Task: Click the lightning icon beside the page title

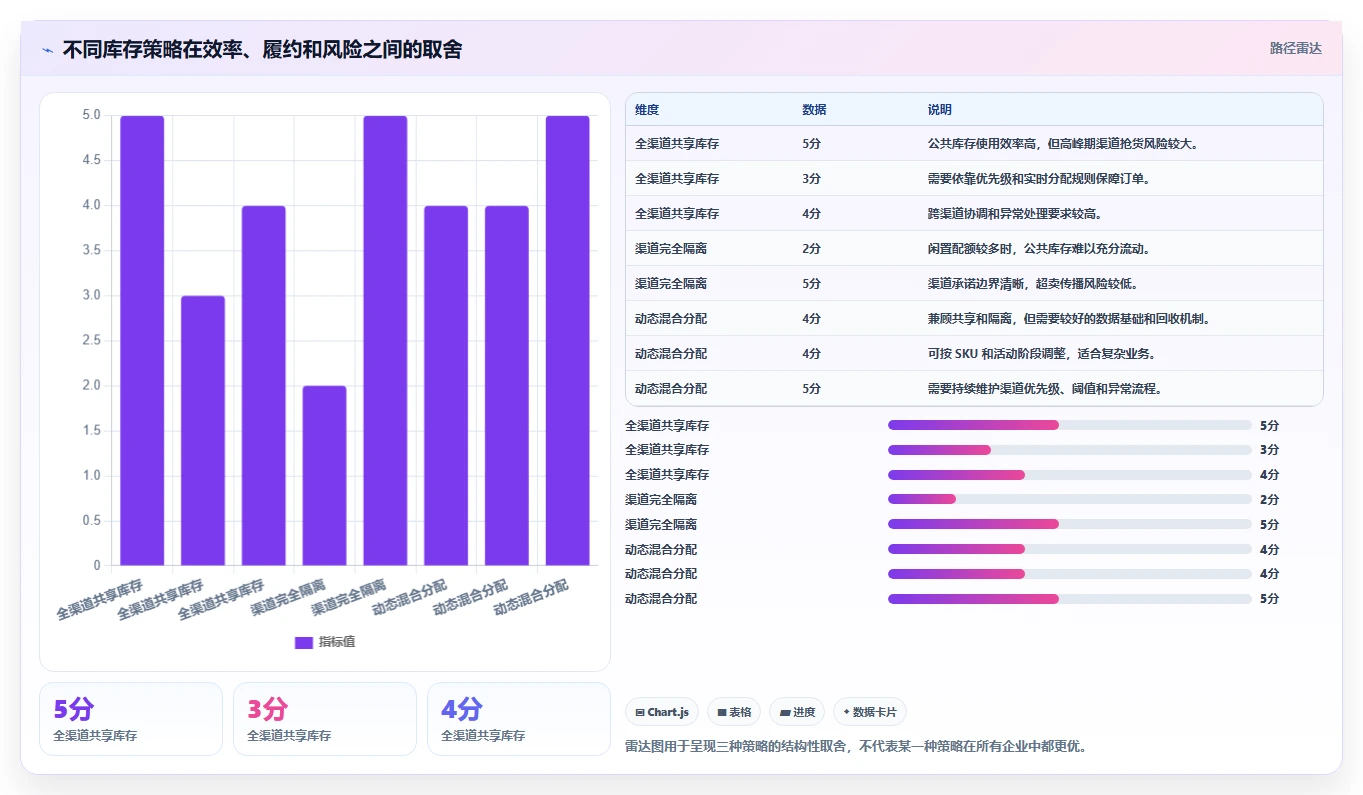Action: pyautogui.click(x=47, y=50)
